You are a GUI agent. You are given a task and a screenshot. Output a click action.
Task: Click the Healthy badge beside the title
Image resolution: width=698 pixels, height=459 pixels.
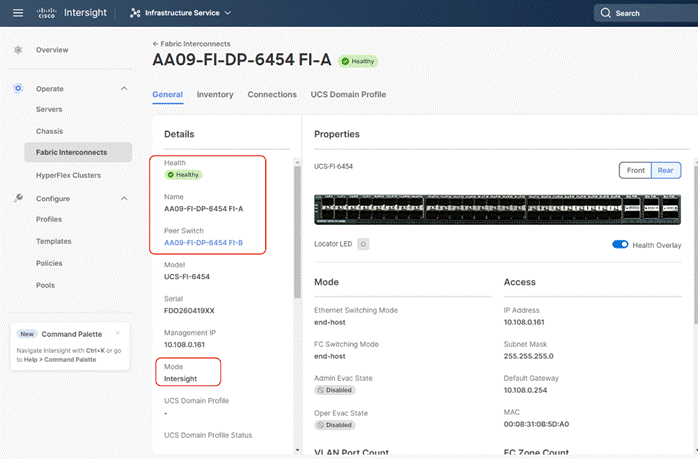pyautogui.click(x=358, y=61)
